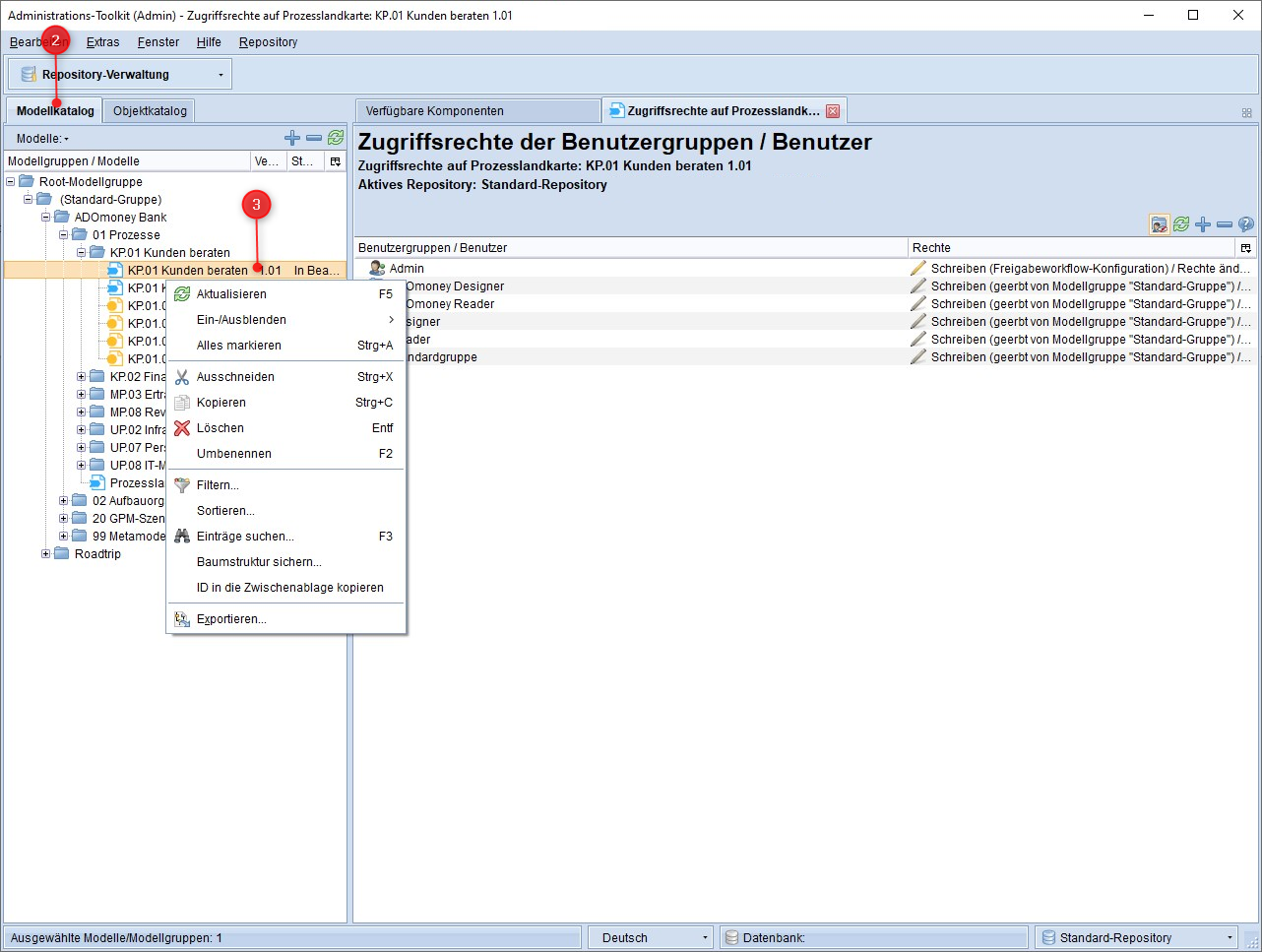
Task: Open the Repository-Verwaltung dropdown
Action: click(x=120, y=75)
